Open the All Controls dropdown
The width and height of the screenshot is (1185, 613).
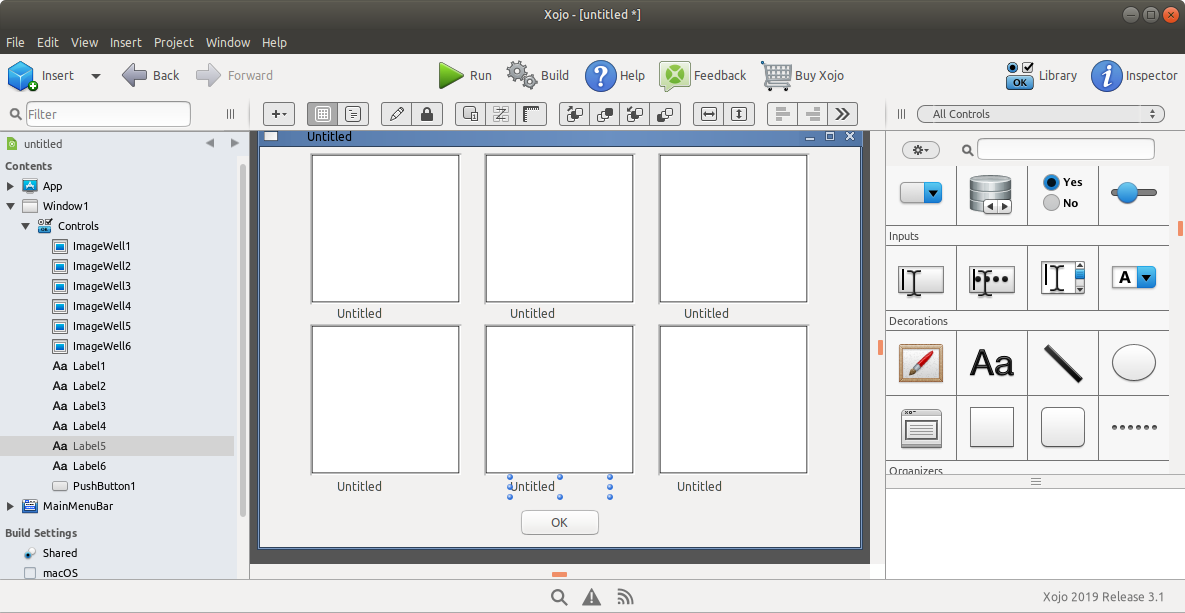(x=1040, y=114)
